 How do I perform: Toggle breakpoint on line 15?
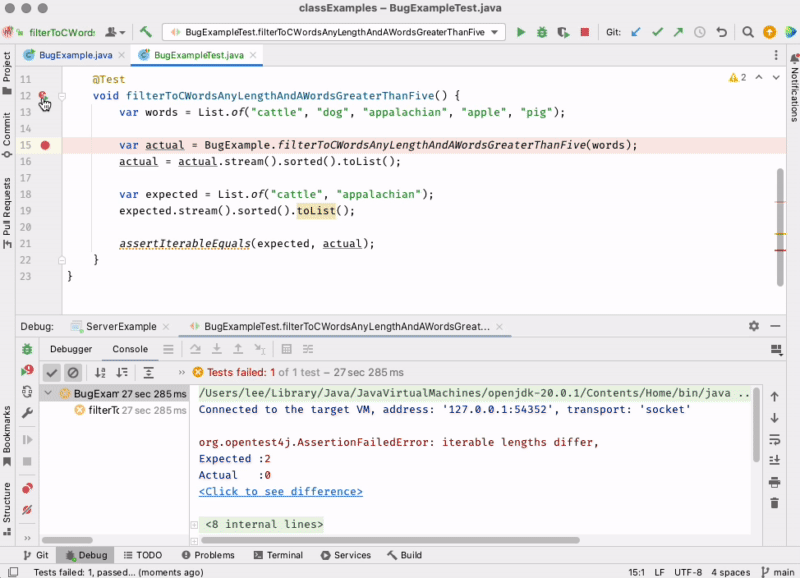(45, 145)
